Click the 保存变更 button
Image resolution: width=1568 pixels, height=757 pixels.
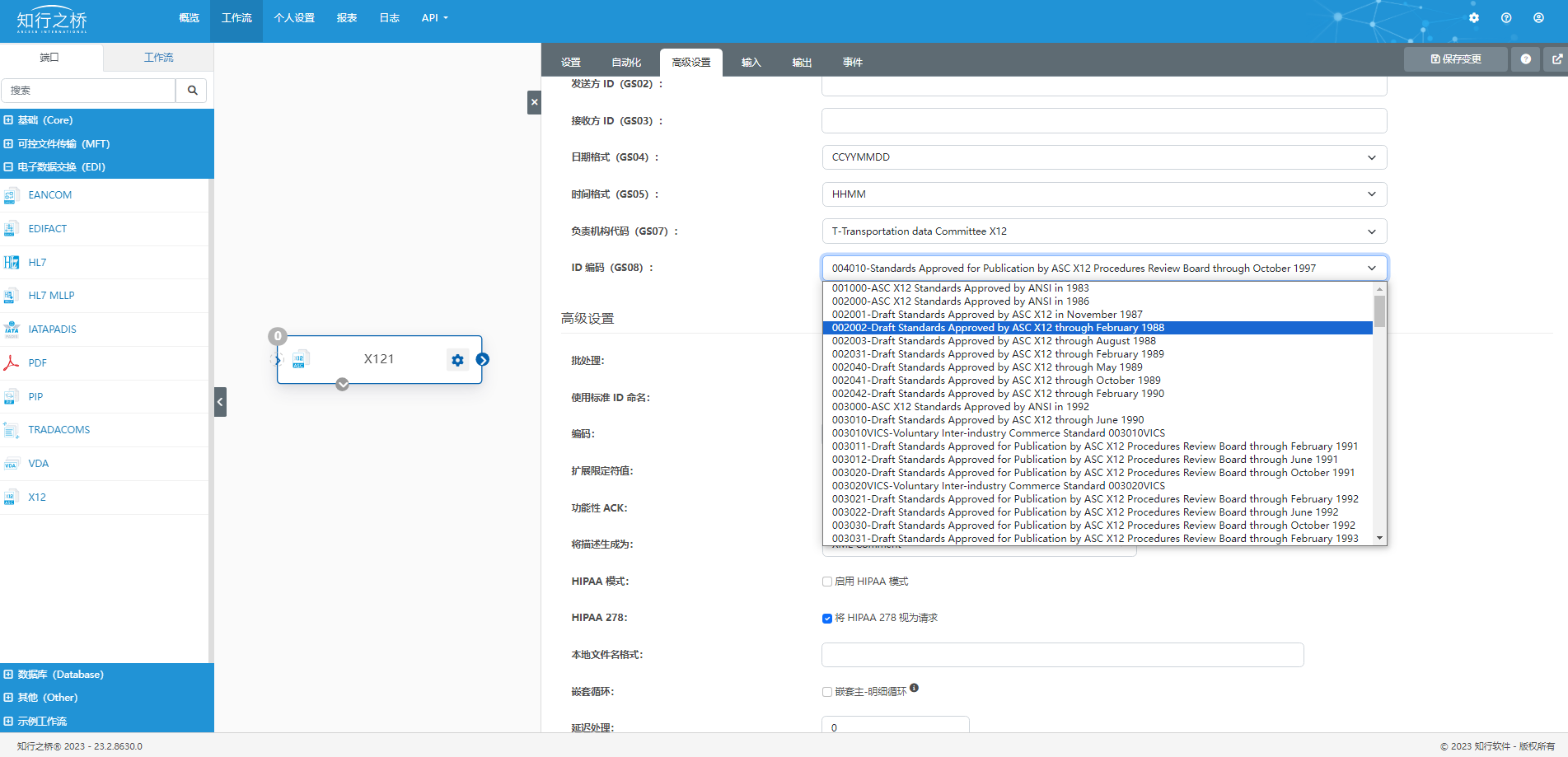click(1454, 58)
